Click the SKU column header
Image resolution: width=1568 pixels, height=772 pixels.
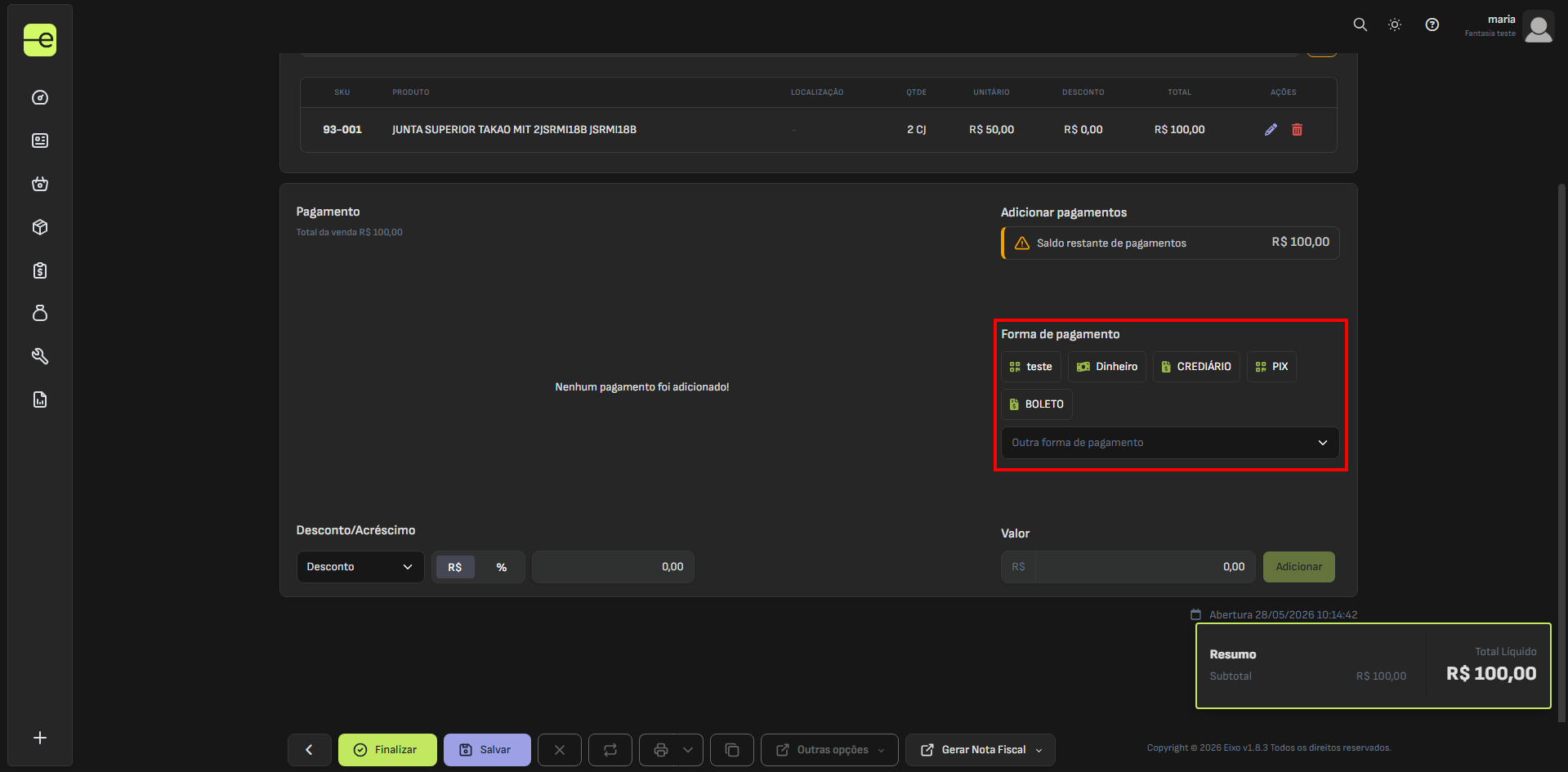[x=342, y=92]
